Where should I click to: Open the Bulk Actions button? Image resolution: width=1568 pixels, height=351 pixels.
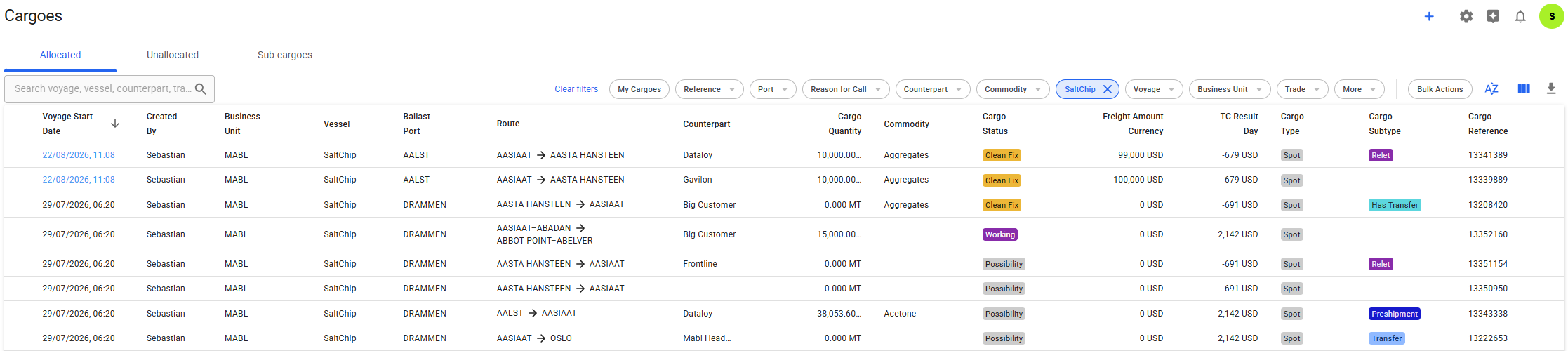[x=1440, y=89]
